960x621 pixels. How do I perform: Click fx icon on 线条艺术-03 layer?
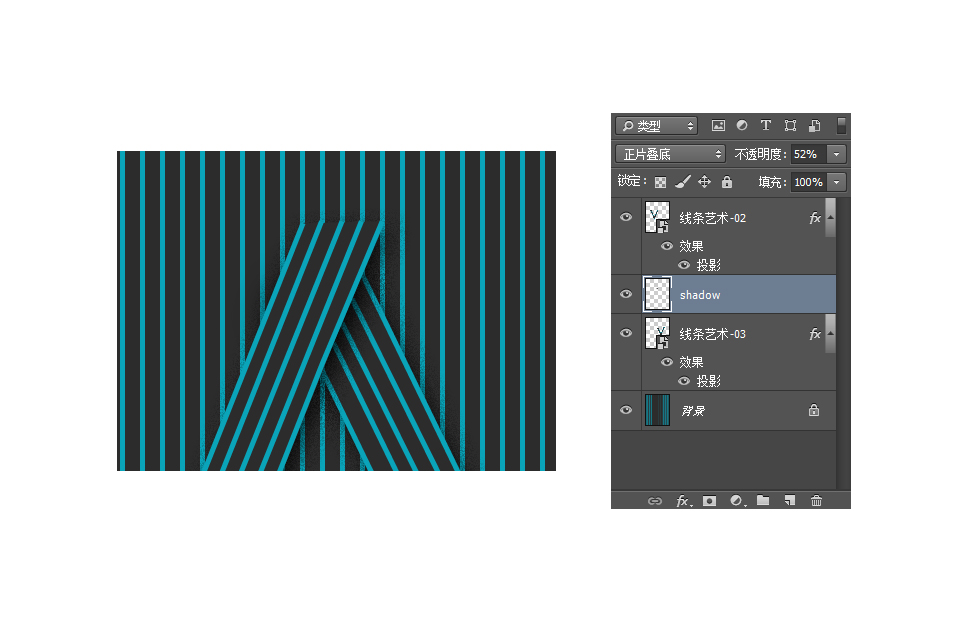(814, 333)
